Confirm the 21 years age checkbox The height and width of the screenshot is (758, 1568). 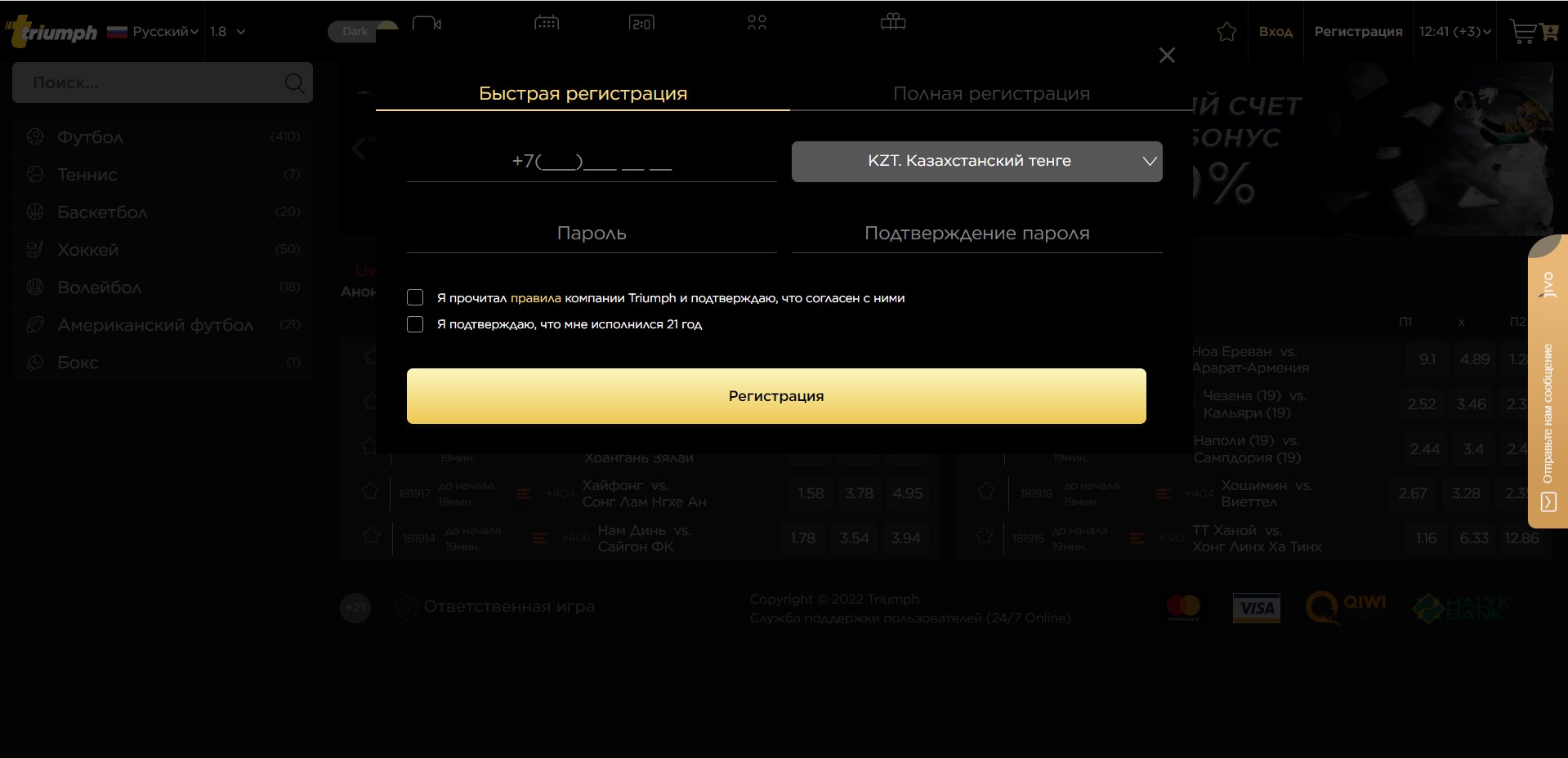click(x=415, y=324)
